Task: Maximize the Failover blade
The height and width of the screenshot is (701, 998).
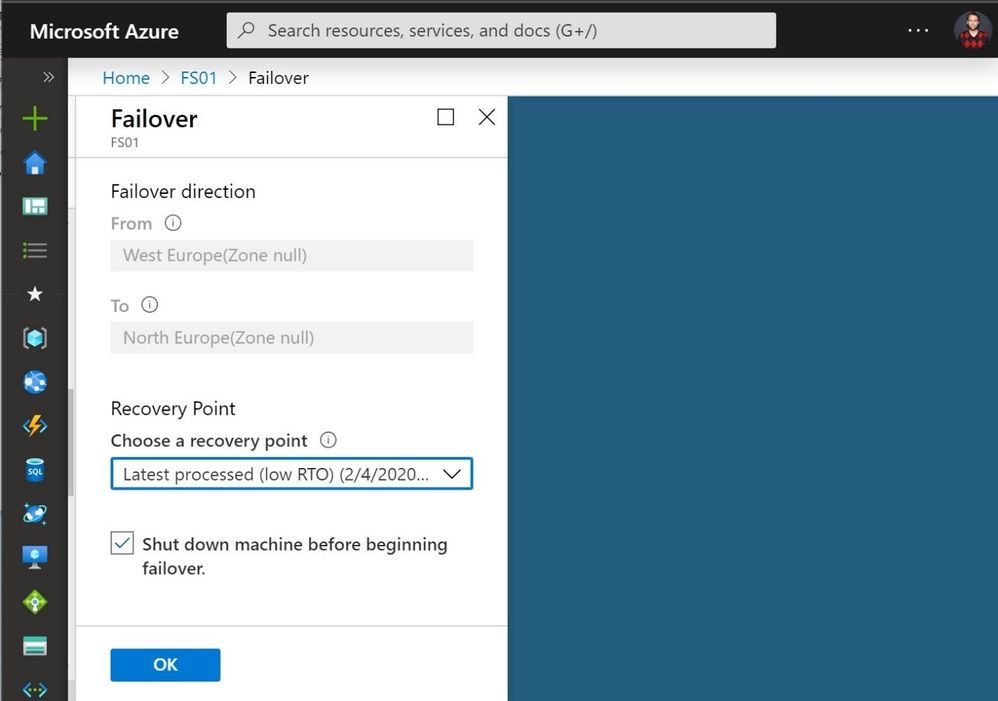Action: point(446,117)
